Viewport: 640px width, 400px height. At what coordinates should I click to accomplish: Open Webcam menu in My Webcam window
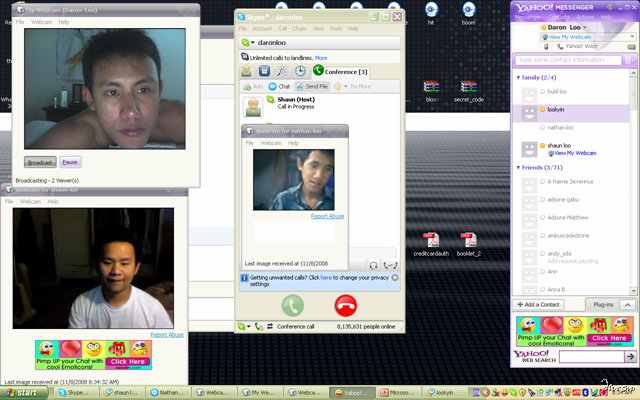(41, 22)
